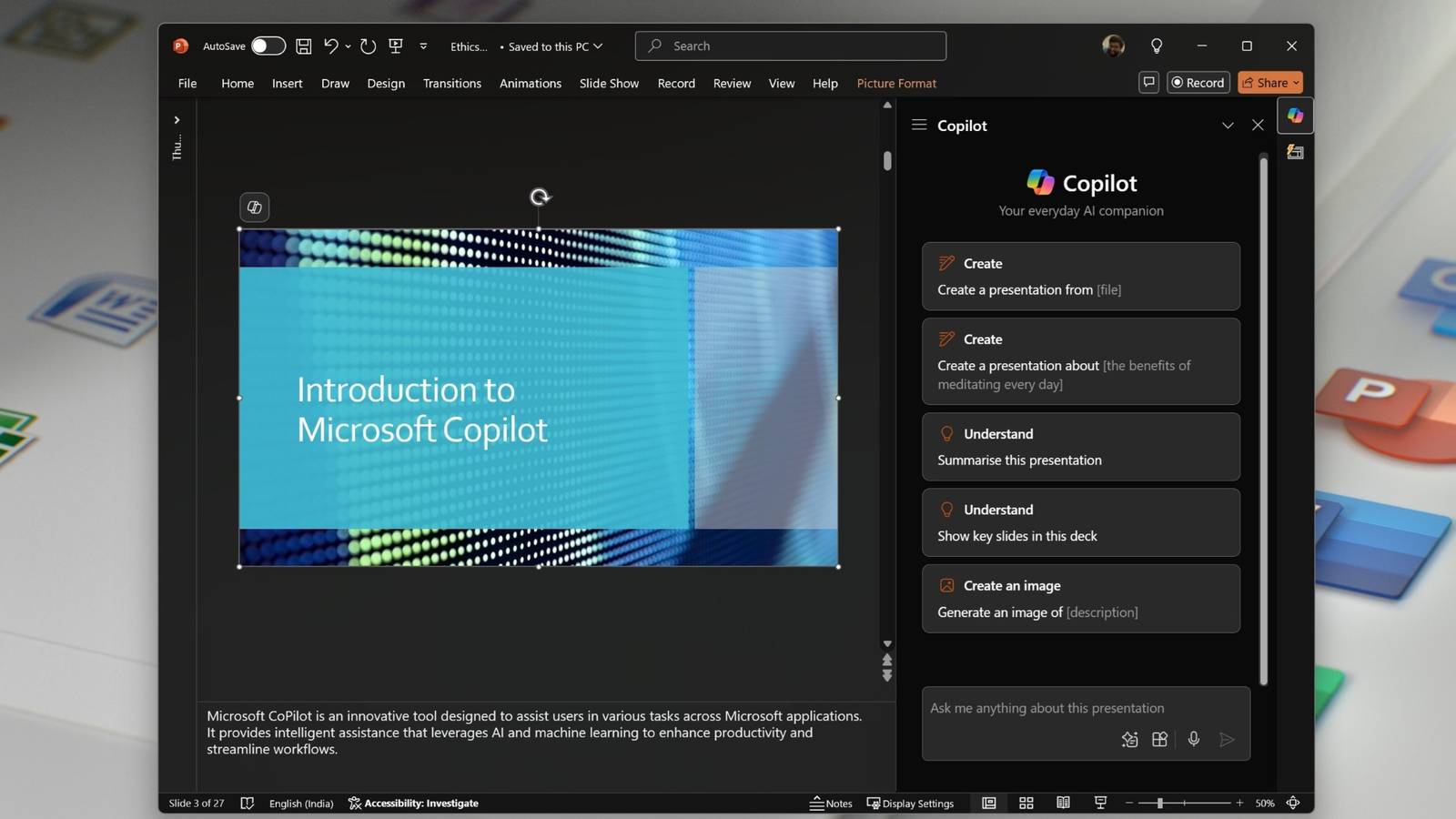Go to the Slide Show tab
1456x819 pixels.
pos(609,83)
